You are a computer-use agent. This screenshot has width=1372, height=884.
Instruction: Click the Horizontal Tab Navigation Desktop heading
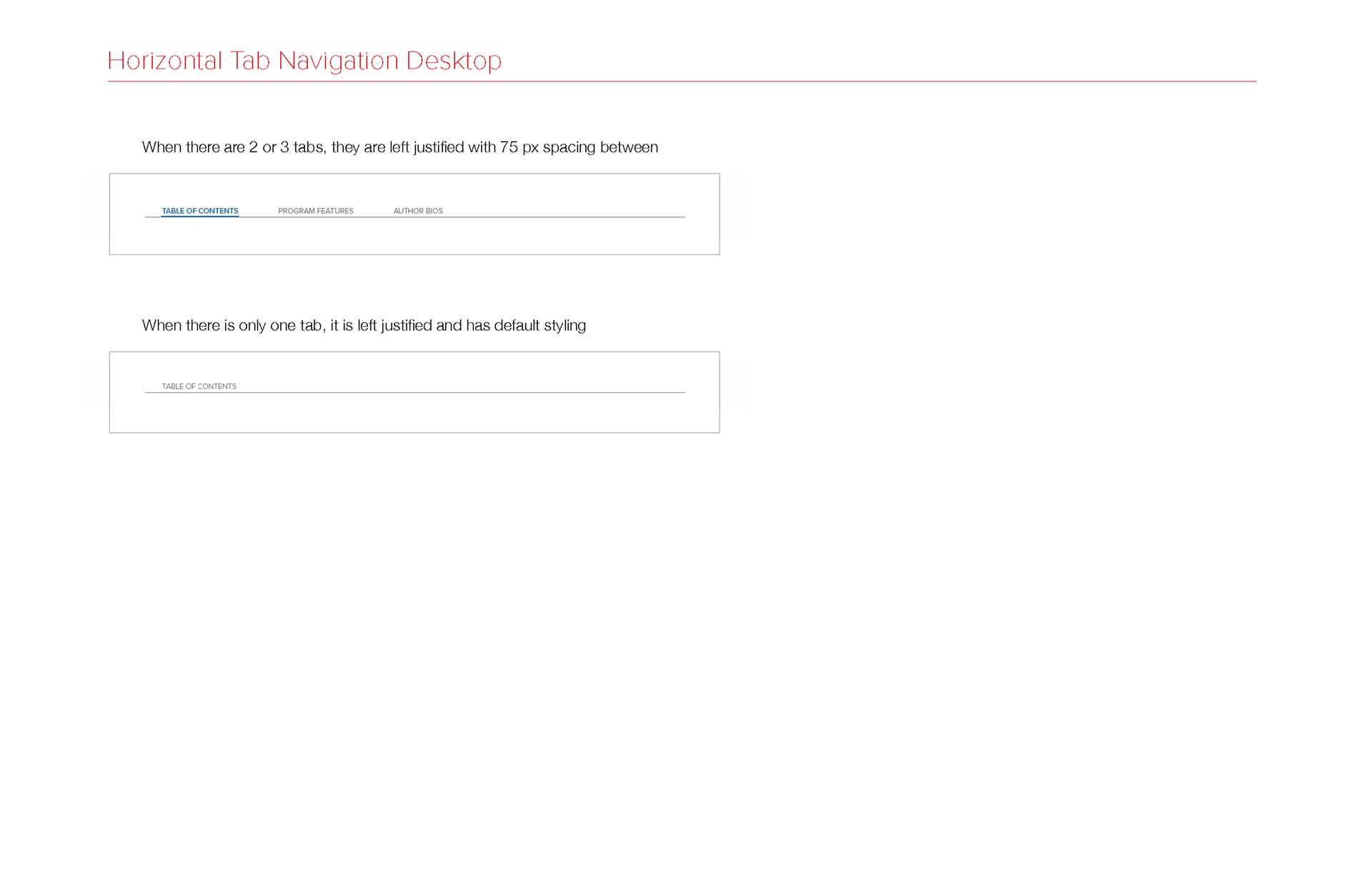pos(304,61)
